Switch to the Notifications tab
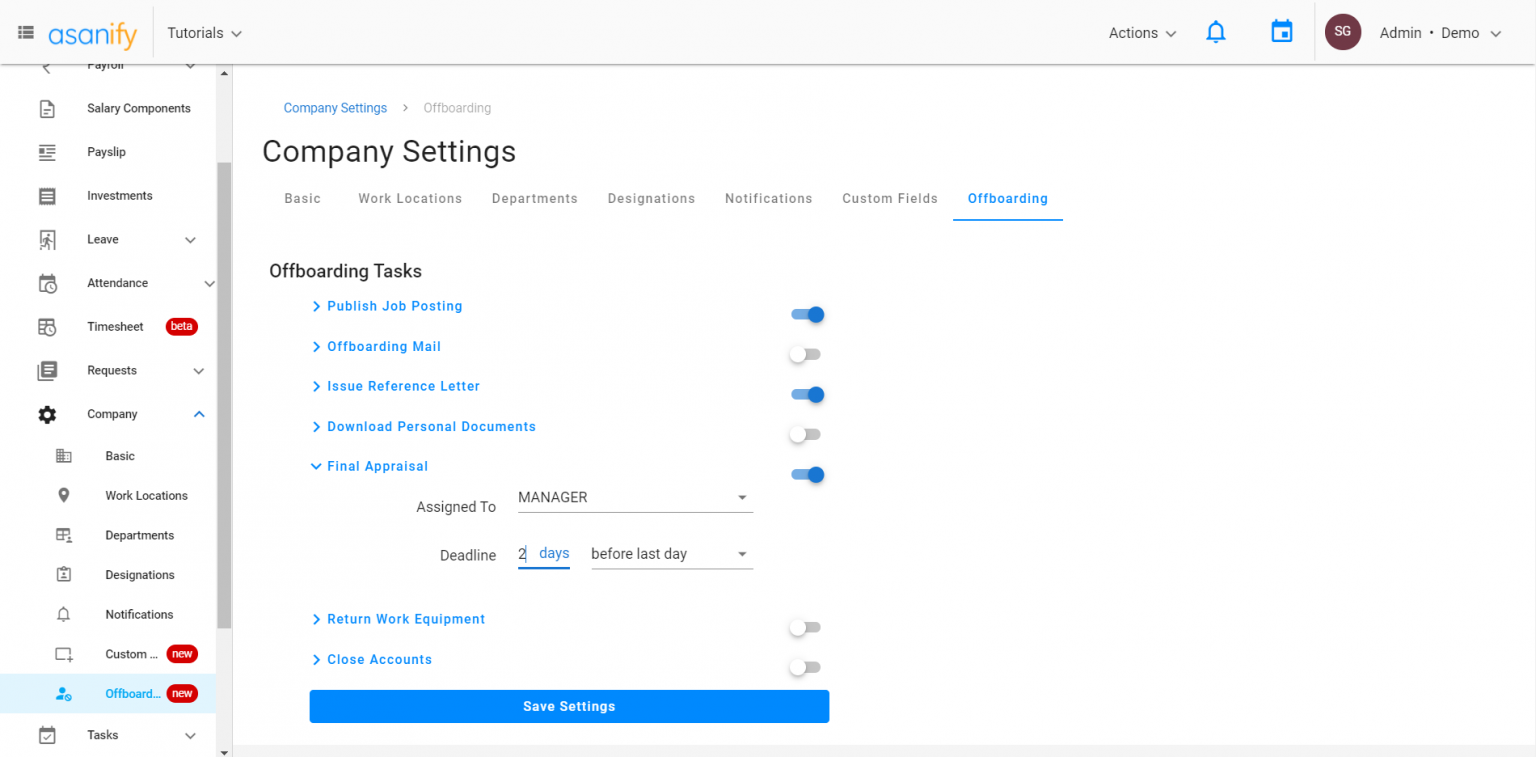The width and height of the screenshot is (1536, 757). pos(768,198)
